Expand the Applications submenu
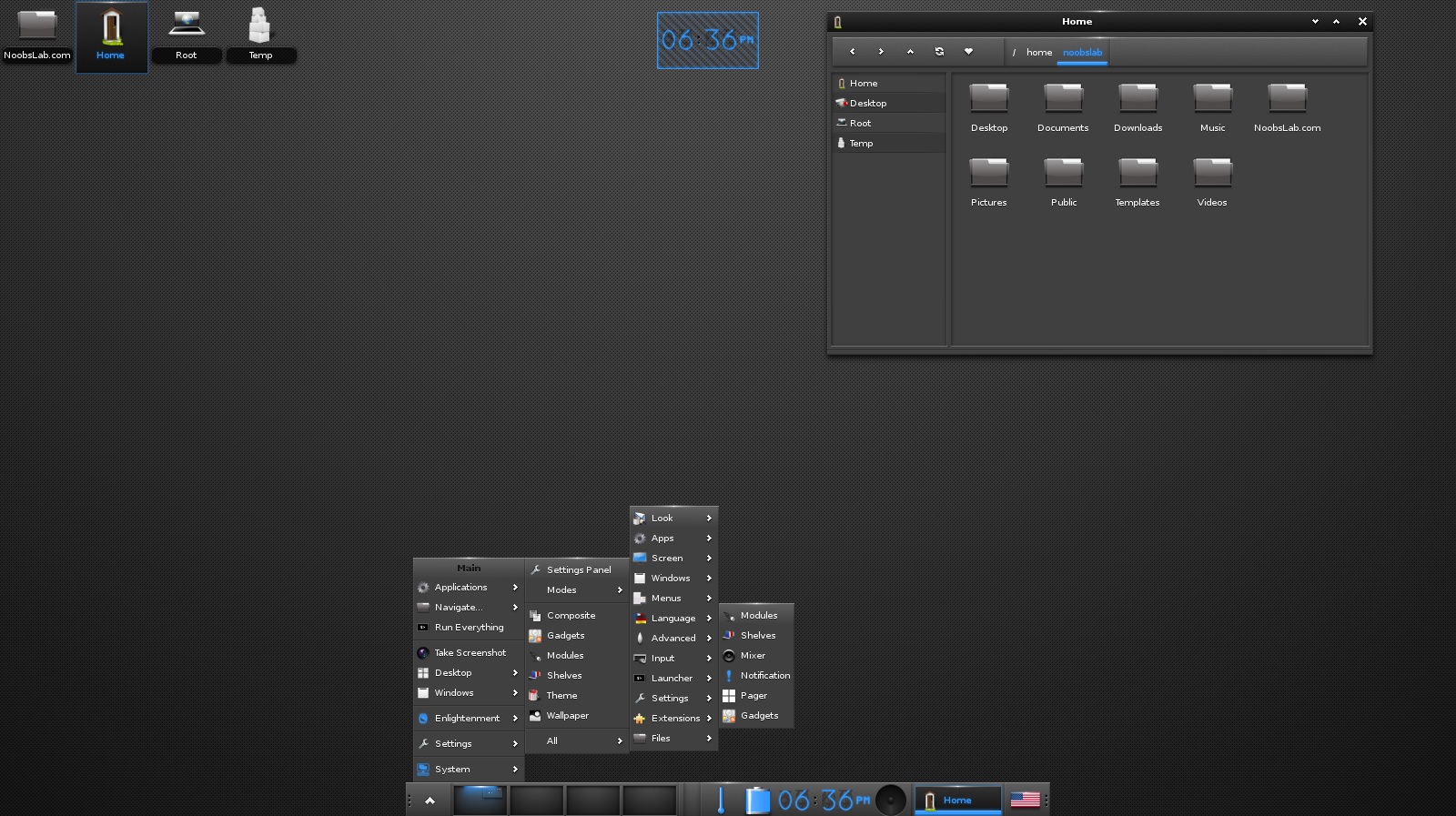 [469, 588]
